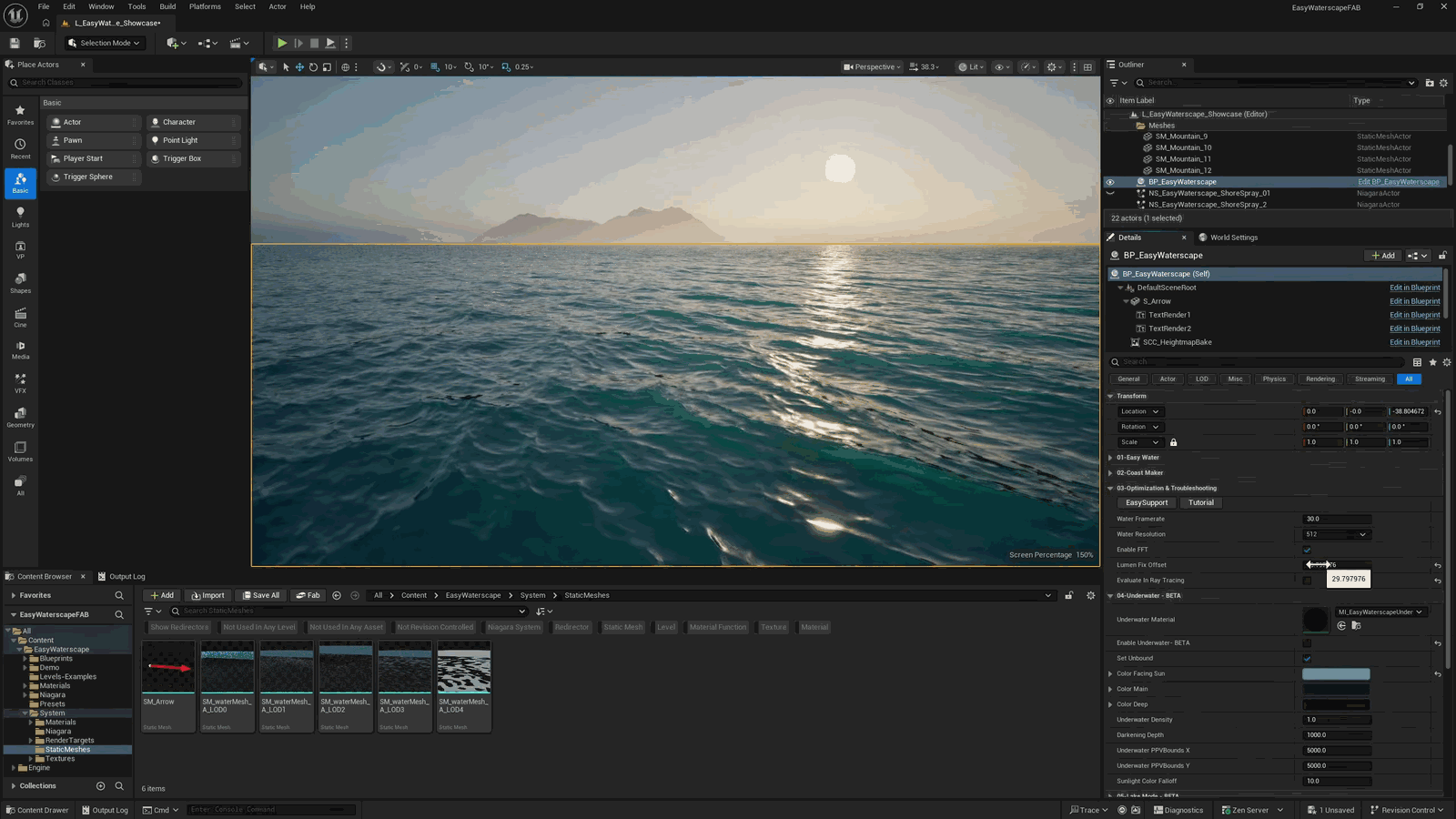1456x819 pixels.
Task: Click the EasySupport button
Action: click(x=1147, y=503)
